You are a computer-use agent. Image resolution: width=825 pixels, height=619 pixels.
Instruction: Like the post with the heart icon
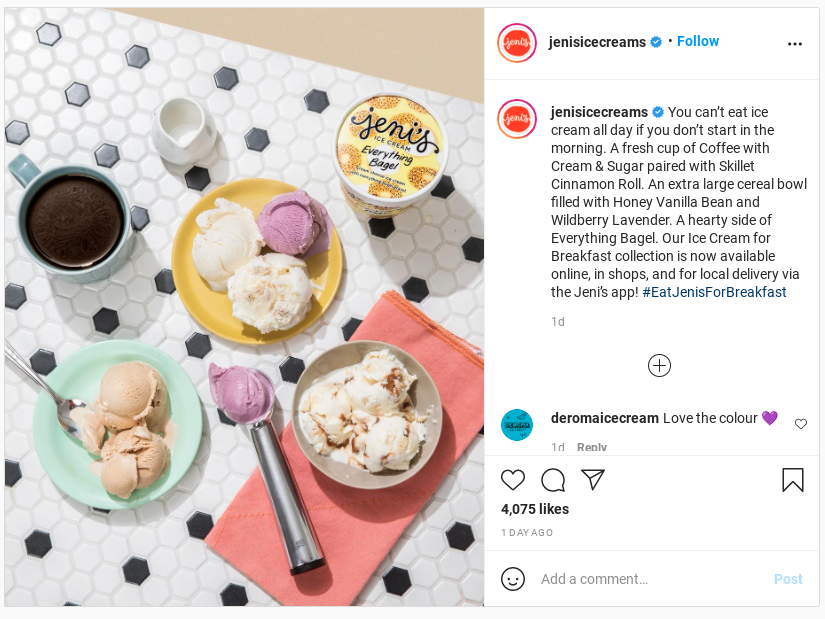click(x=512, y=480)
